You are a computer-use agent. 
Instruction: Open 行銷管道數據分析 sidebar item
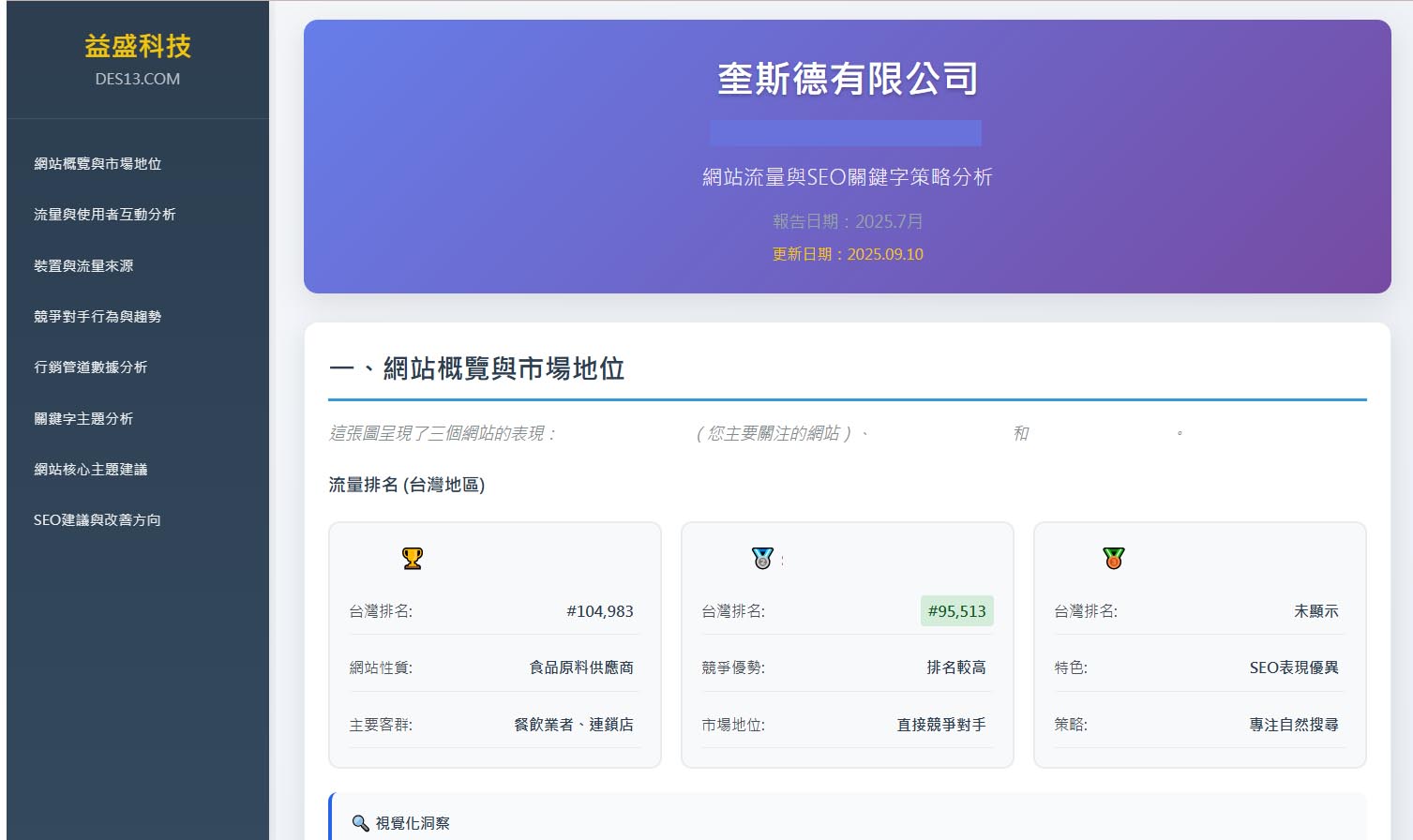click(91, 367)
